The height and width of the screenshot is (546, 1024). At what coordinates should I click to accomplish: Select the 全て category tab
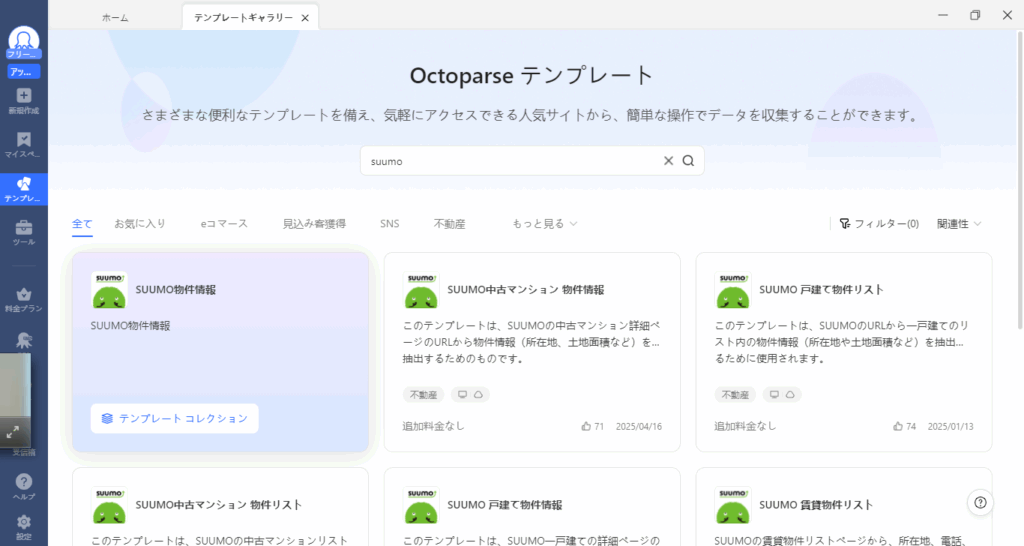pos(82,224)
